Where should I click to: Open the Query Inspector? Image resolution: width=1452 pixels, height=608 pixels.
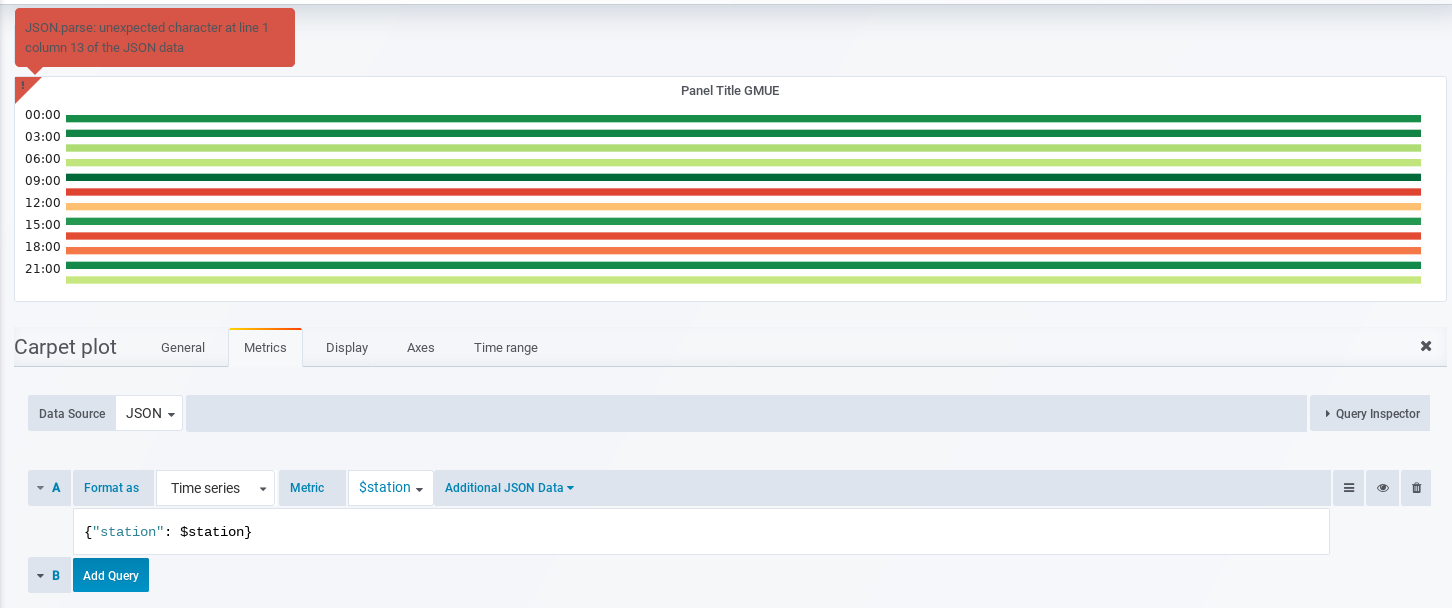click(x=1369, y=412)
